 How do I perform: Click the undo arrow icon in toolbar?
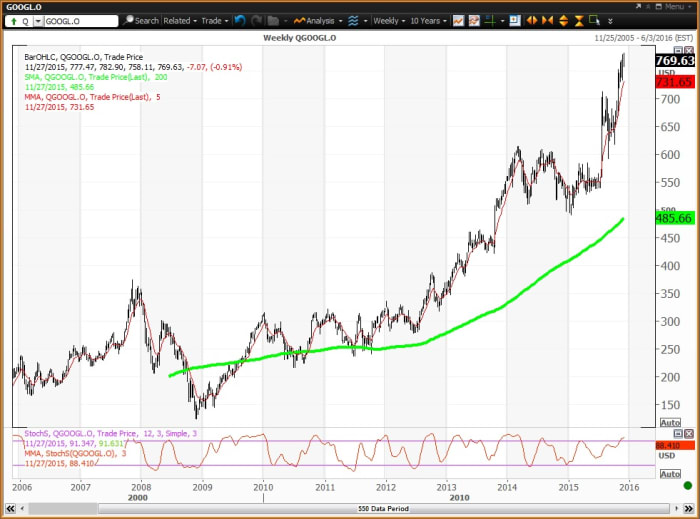(x=240, y=20)
